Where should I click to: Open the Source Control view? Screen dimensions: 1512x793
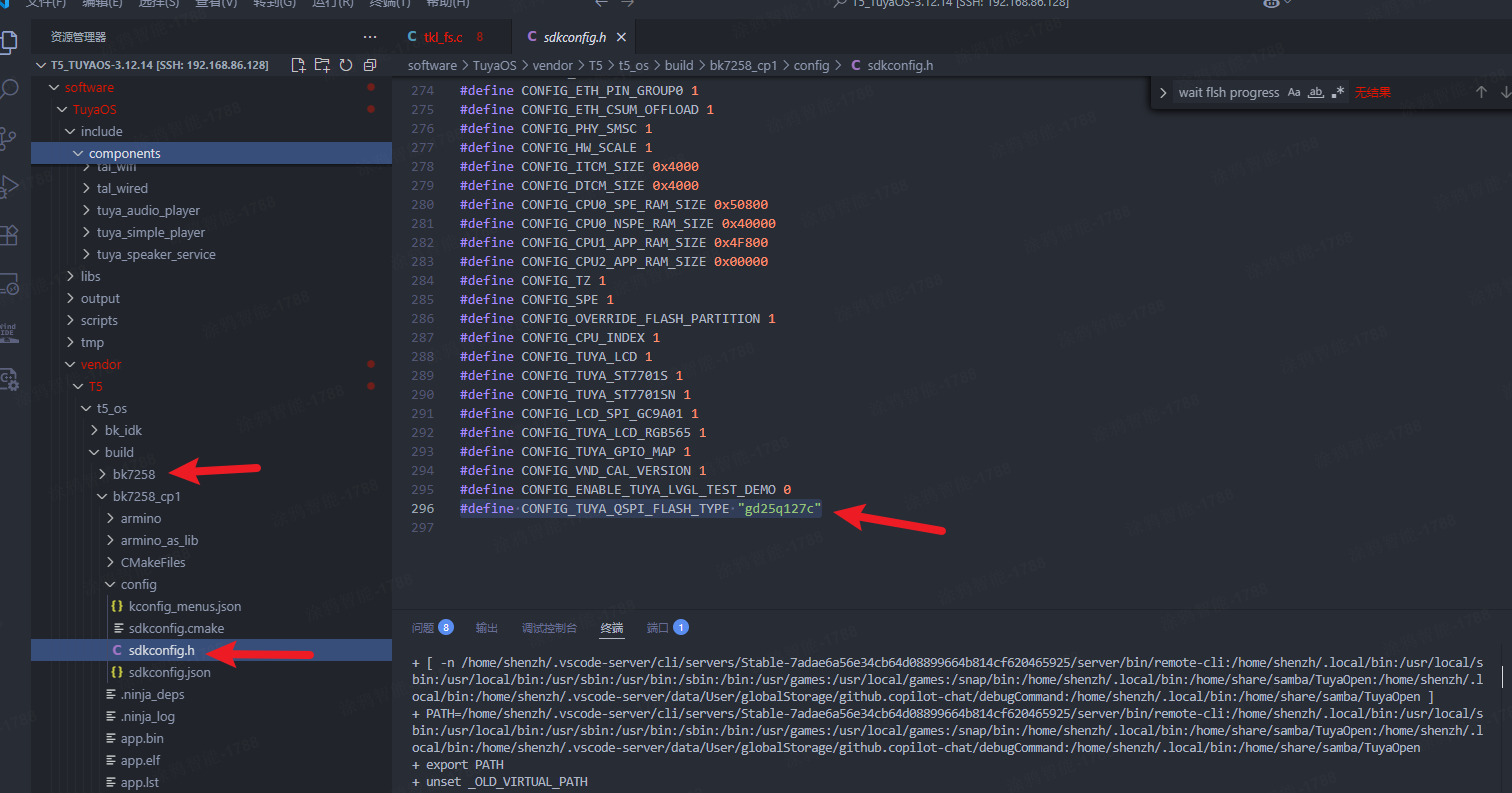coord(9,138)
